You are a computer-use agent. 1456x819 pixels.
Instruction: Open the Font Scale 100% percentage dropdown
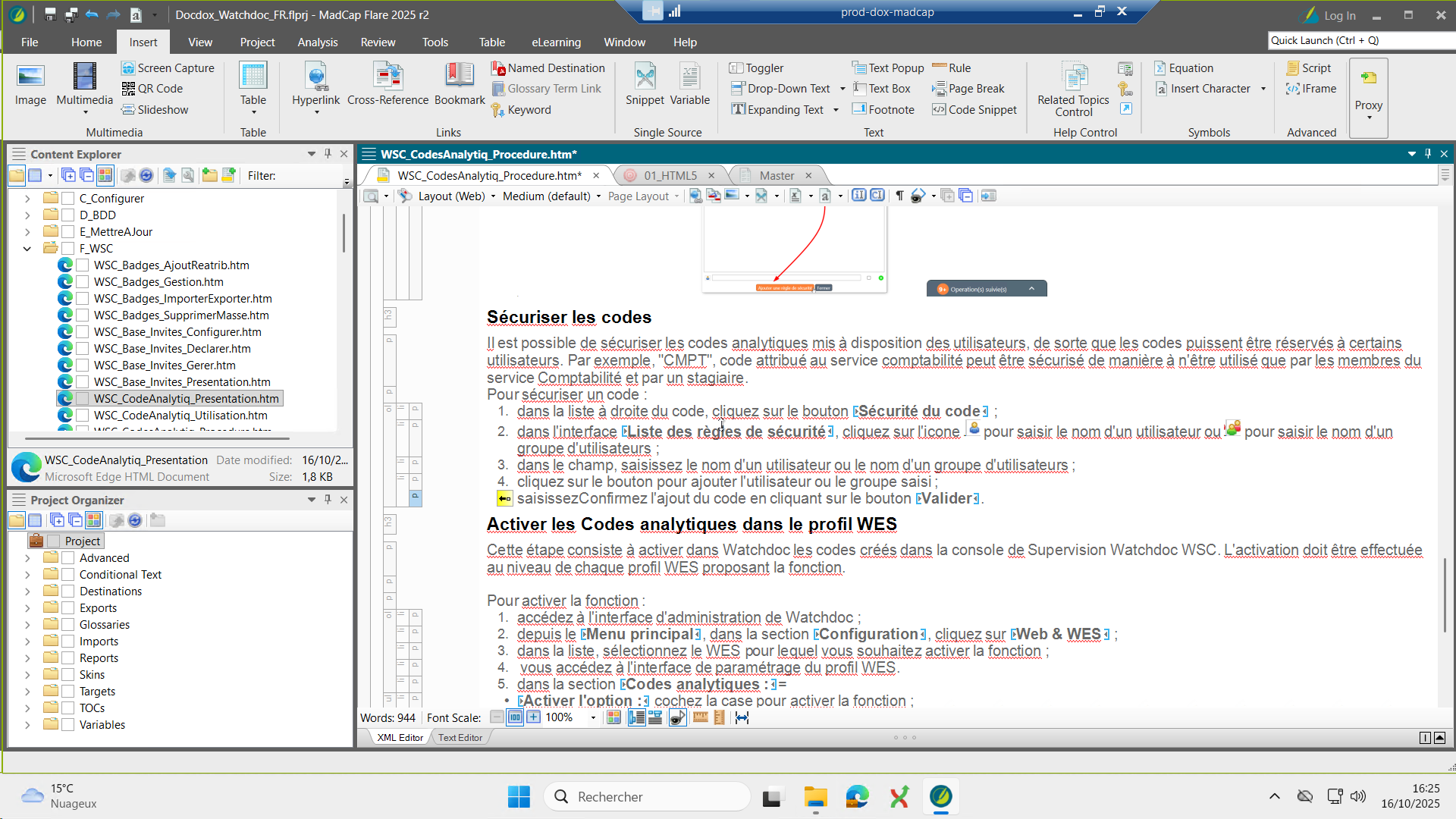click(593, 718)
